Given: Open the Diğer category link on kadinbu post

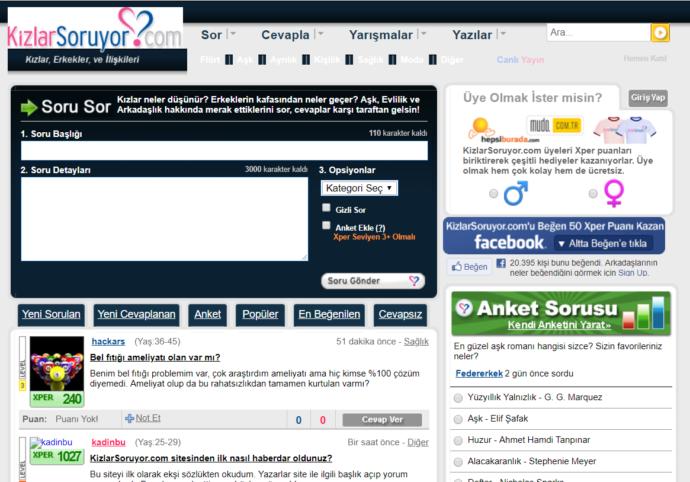Looking at the screenshot, I should coord(418,442).
